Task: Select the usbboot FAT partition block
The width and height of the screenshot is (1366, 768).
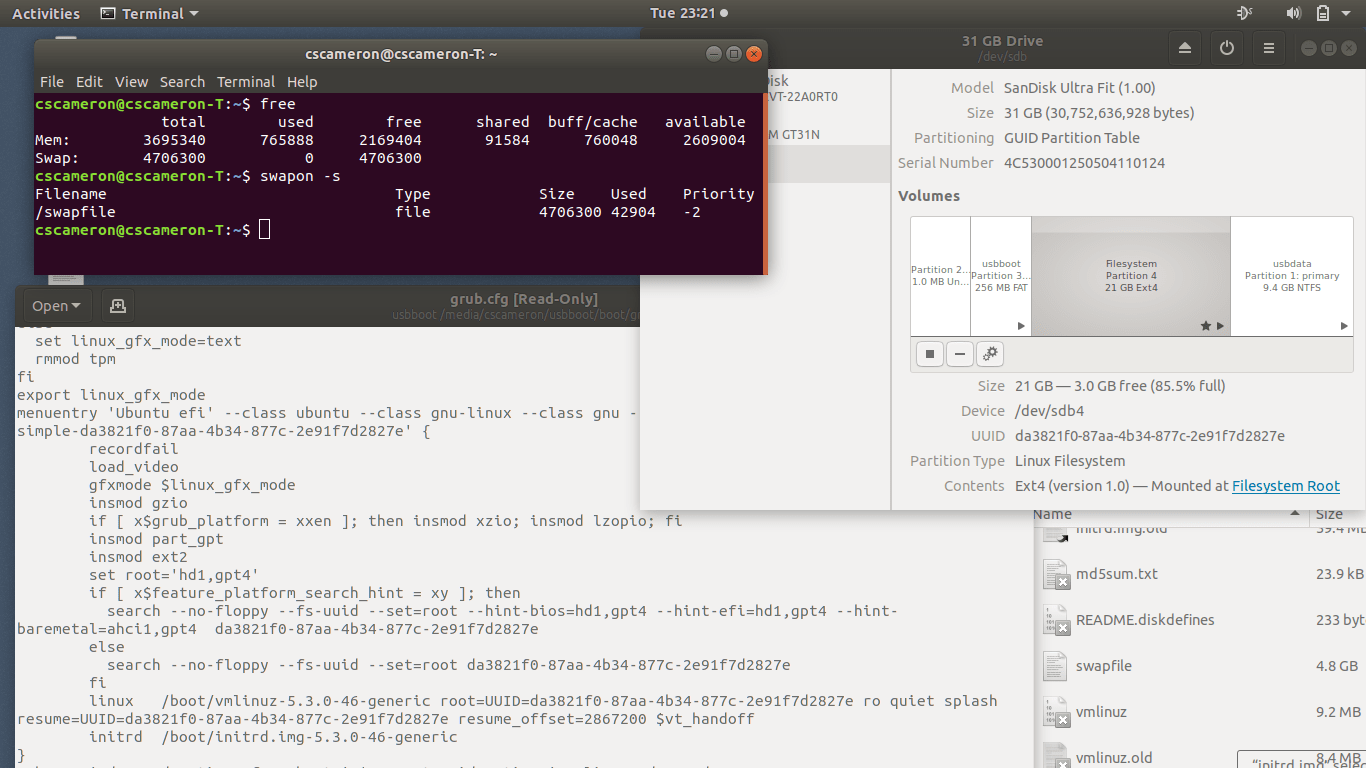Action: click(x=1000, y=276)
